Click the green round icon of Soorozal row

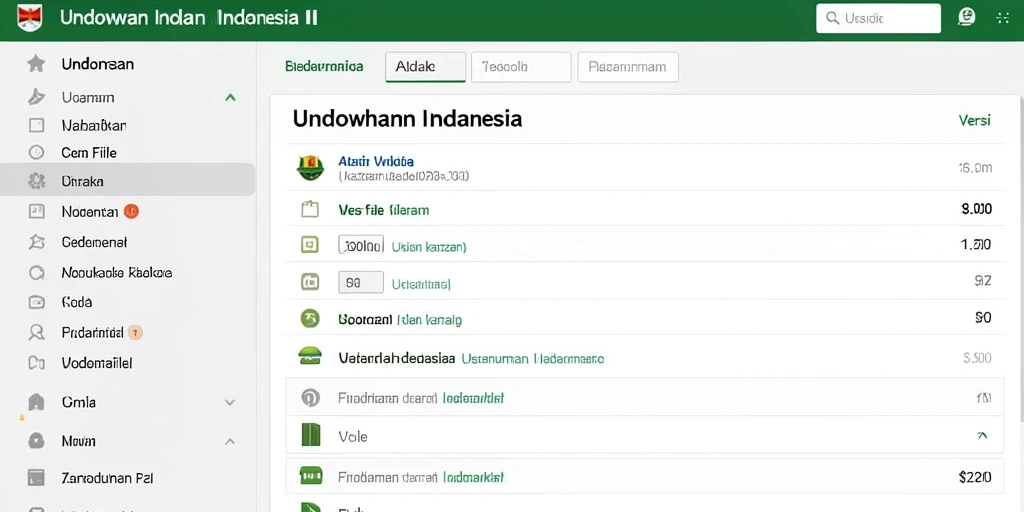click(x=310, y=318)
